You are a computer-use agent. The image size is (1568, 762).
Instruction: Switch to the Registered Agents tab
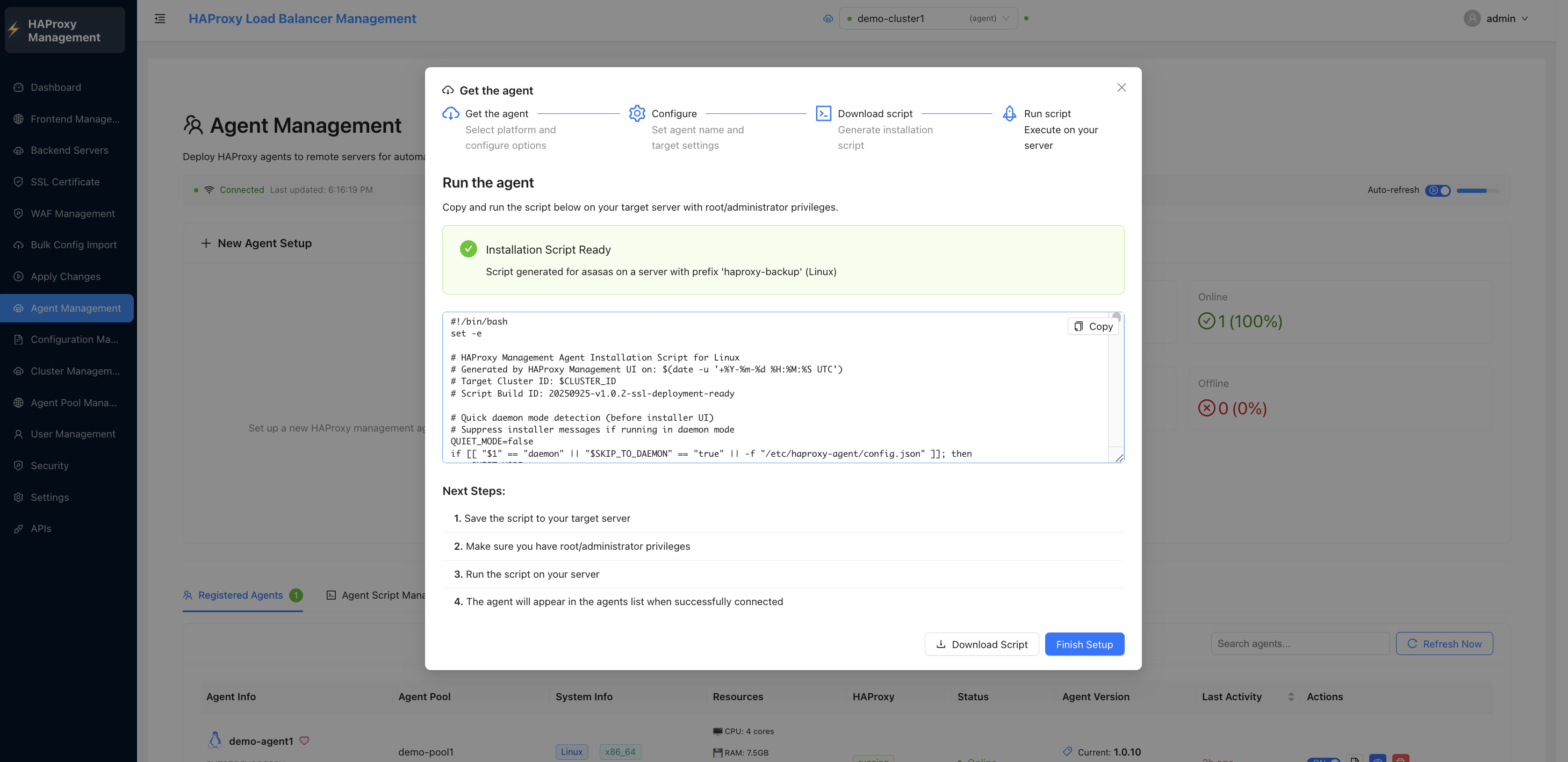pos(242,595)
